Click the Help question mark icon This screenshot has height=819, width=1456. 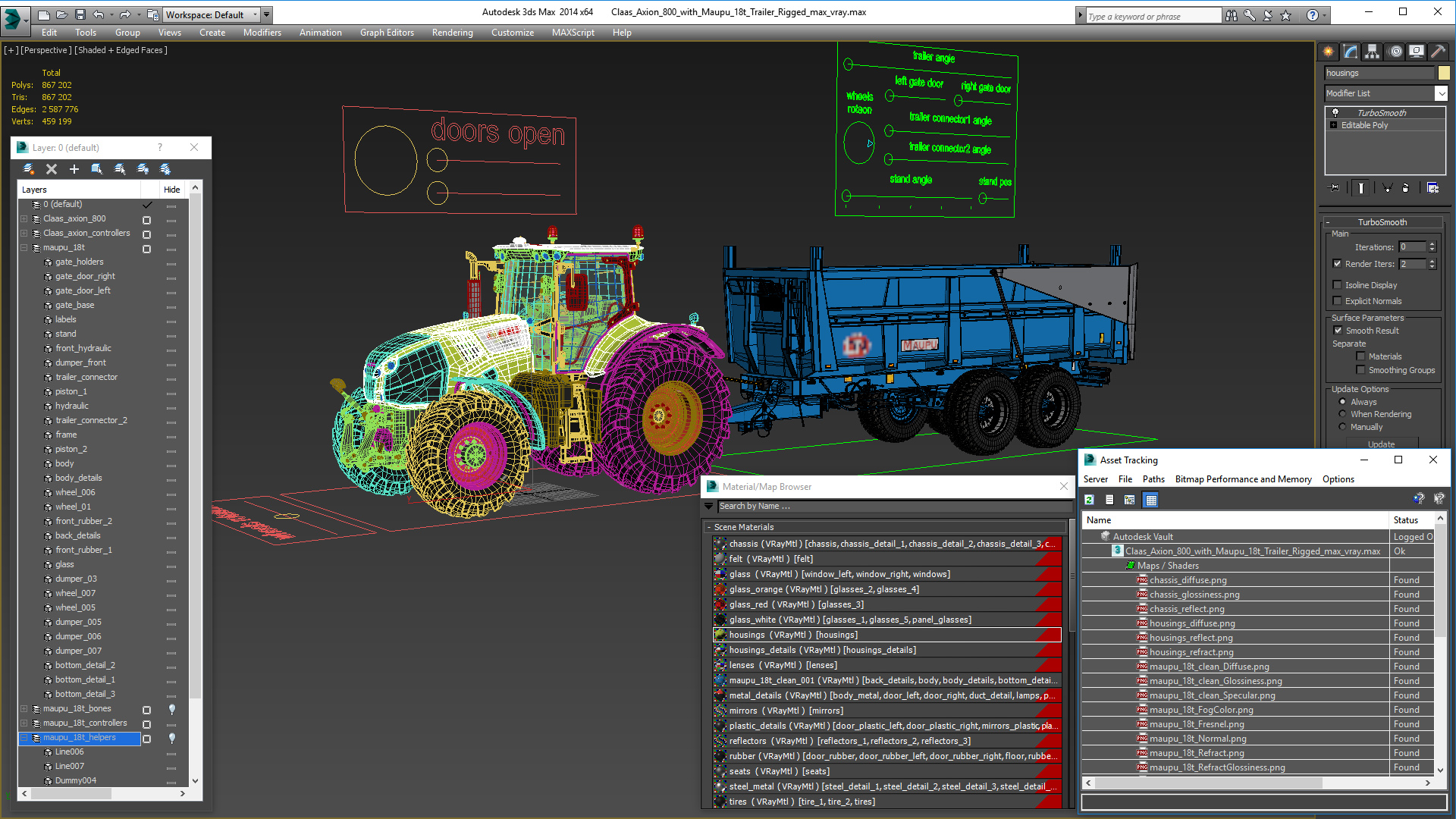(1313, 15)
